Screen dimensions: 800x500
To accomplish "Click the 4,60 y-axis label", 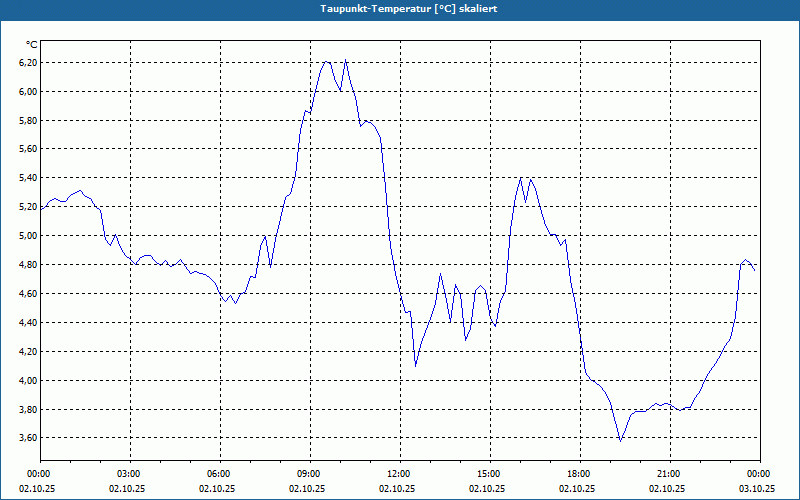I will point(28,294).
